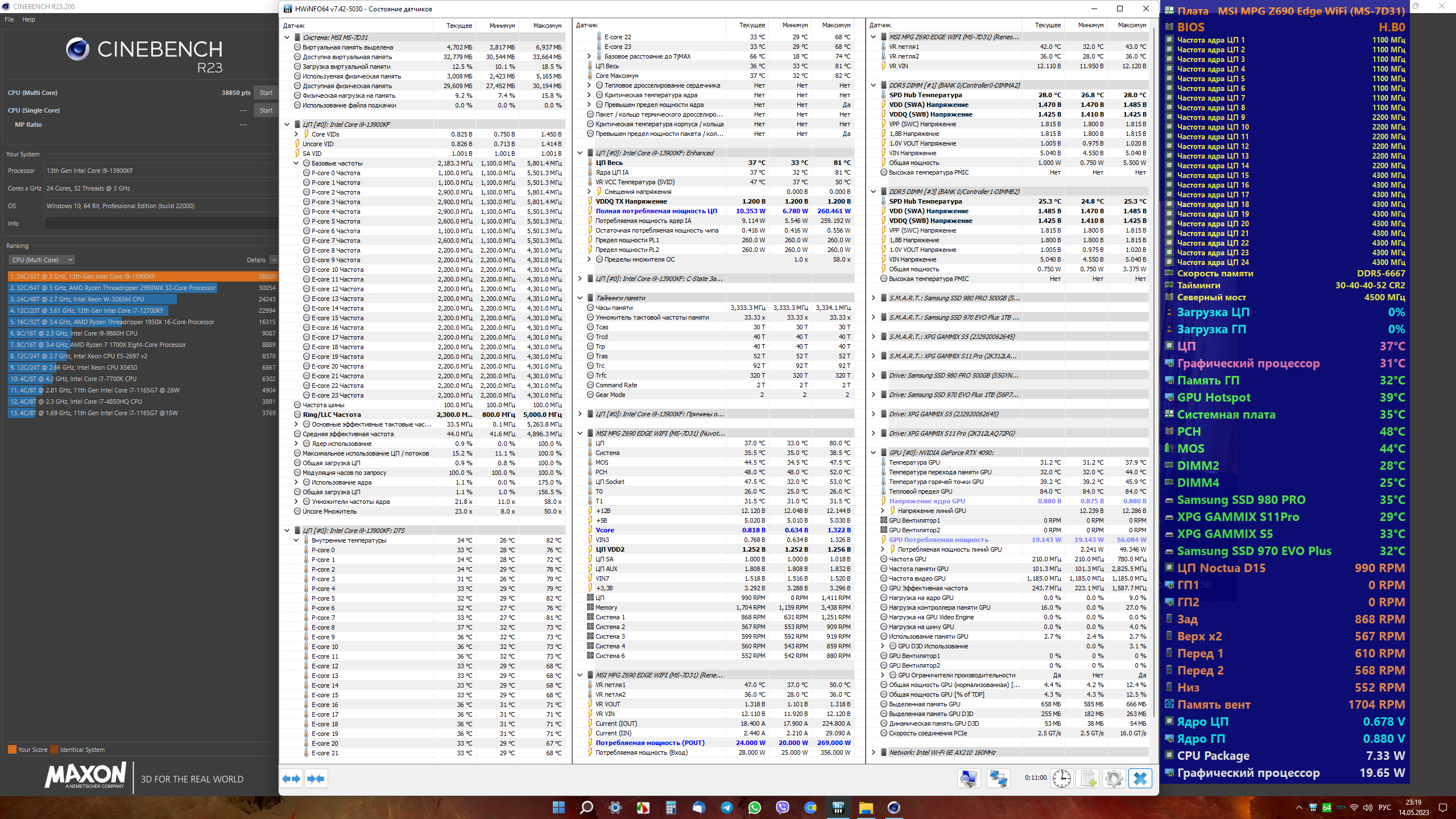Reset the elapsed timer with the clock icon
The image size is (1456, 819).
point(1061,778)
